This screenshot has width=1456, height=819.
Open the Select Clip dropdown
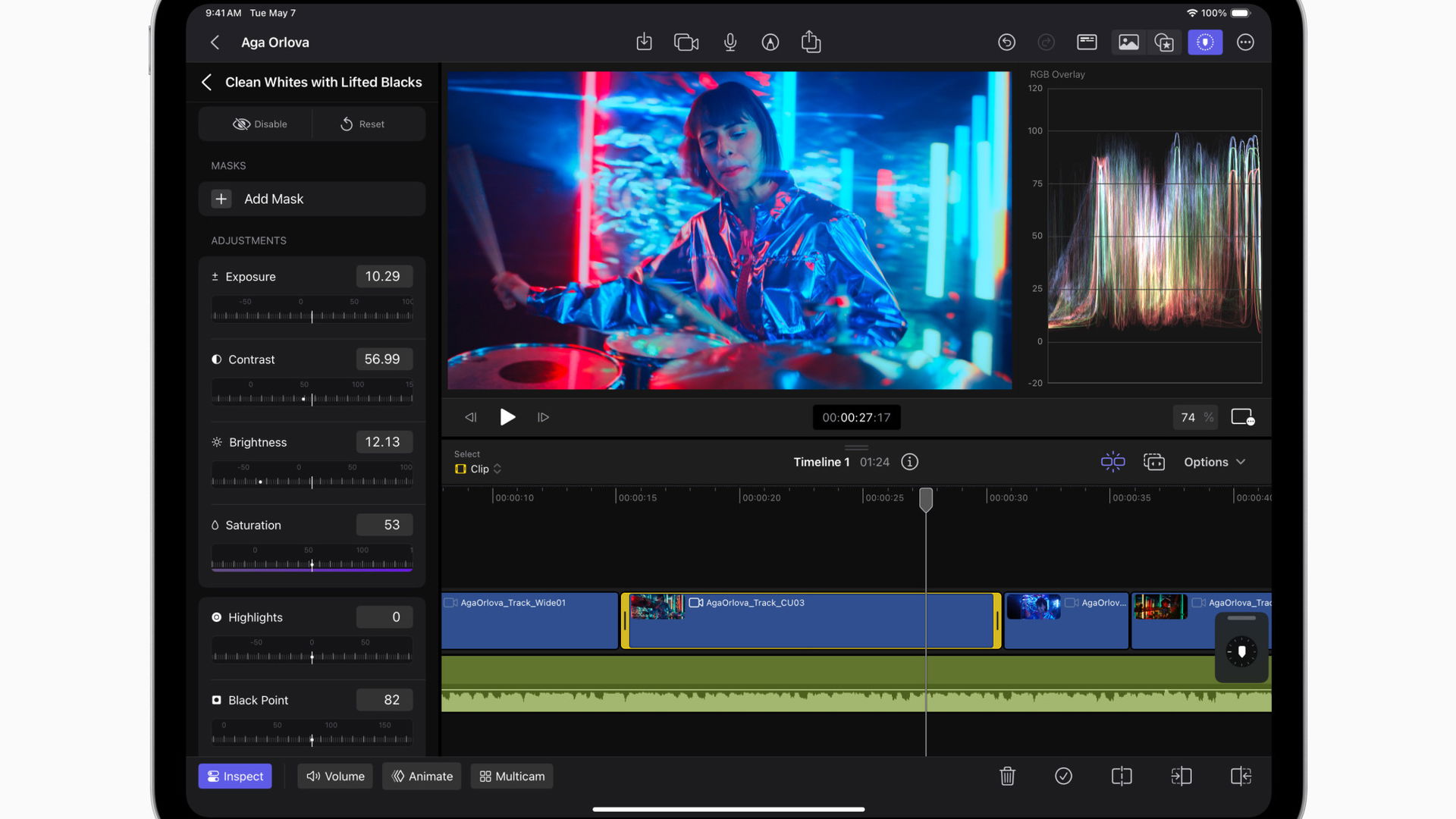pos(479,469)
